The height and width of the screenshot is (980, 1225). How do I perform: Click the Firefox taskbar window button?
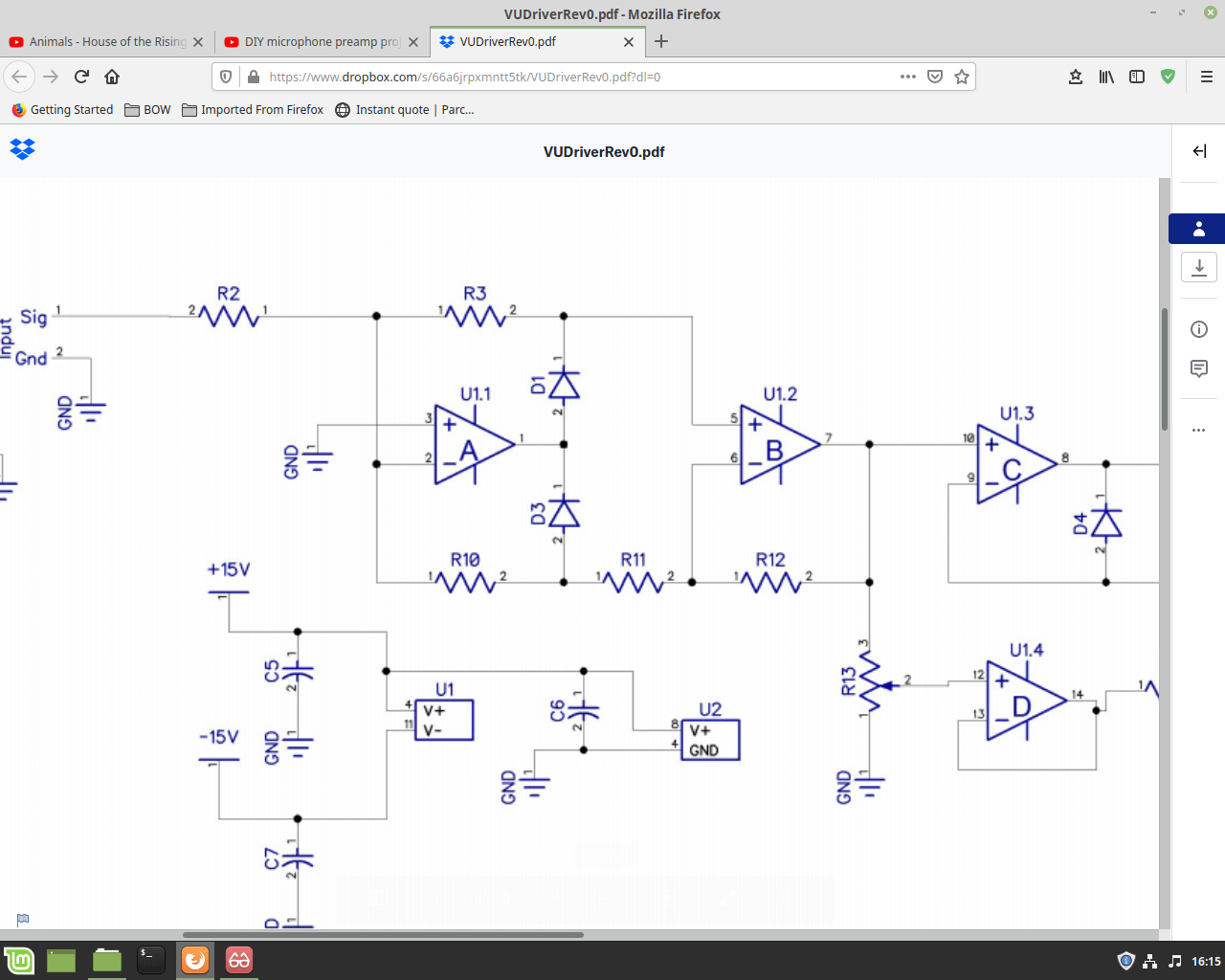pos(195,960)
